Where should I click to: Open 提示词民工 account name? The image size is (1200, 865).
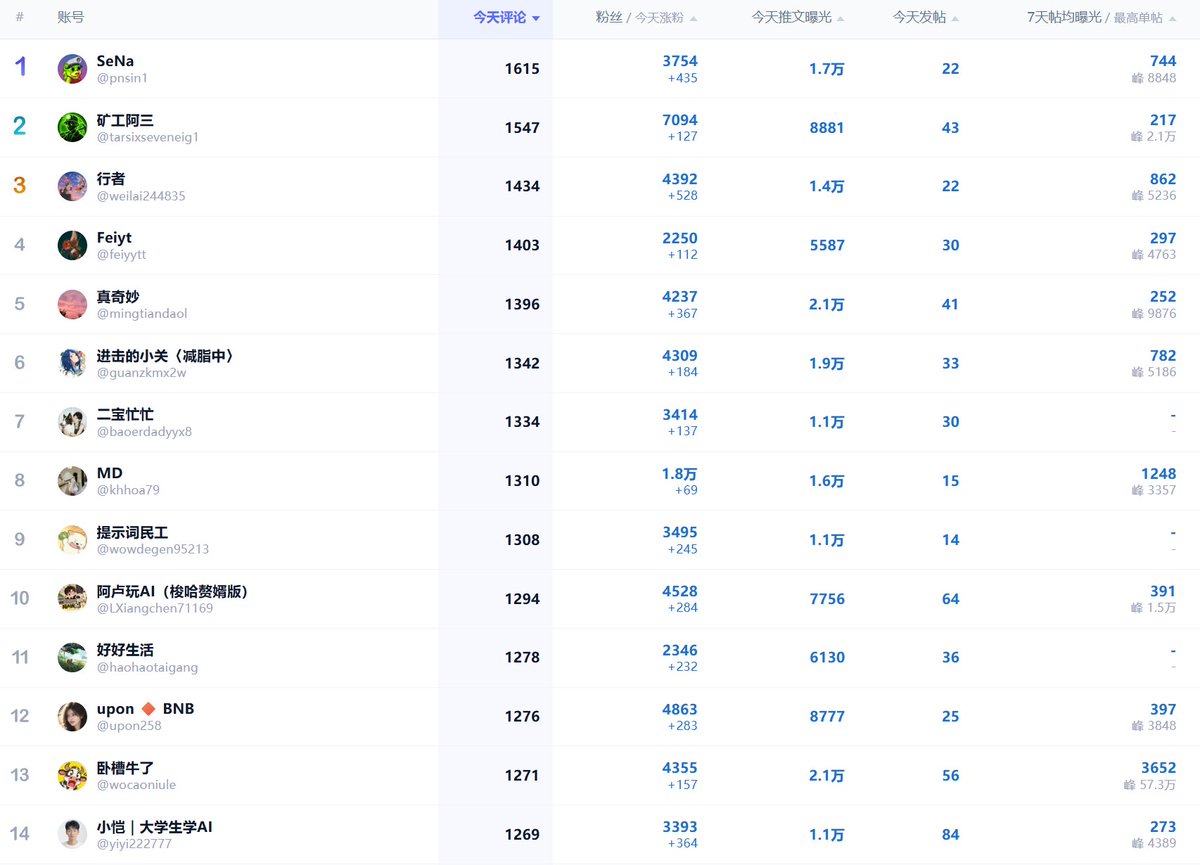132,532
